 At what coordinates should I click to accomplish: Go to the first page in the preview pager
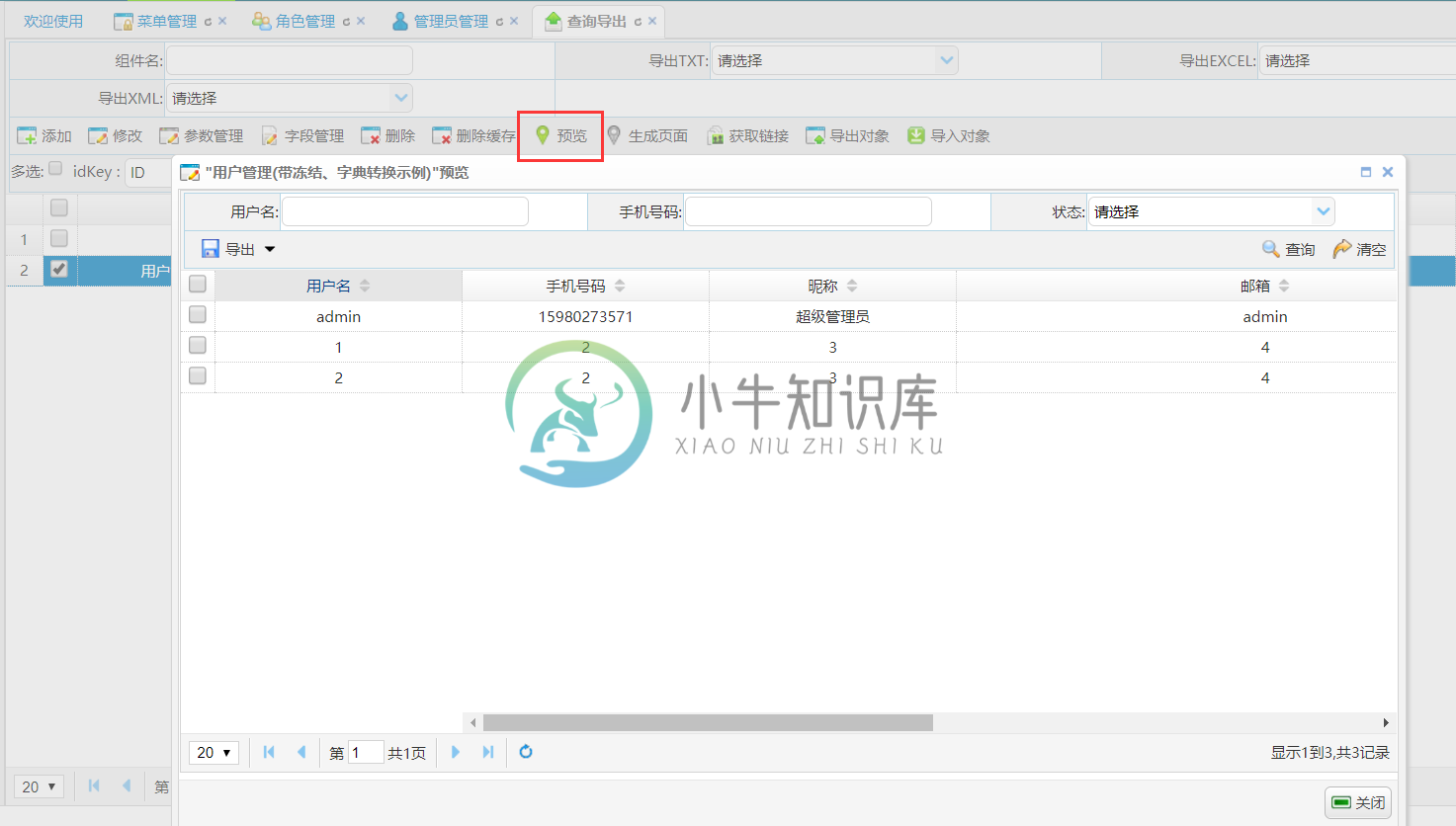pyautogui.click(x=269, y=752)
